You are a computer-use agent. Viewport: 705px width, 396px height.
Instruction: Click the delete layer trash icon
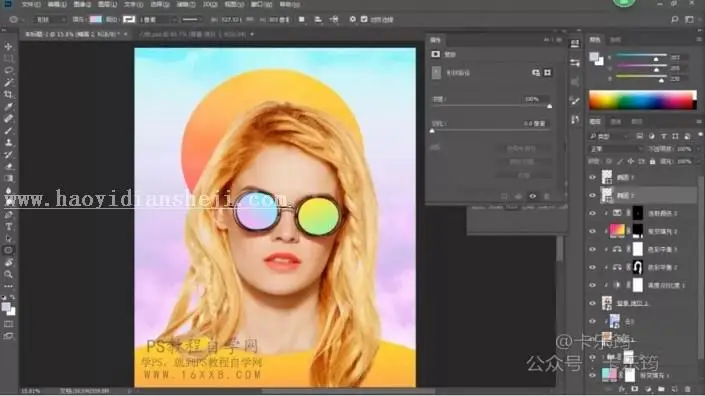687,389
